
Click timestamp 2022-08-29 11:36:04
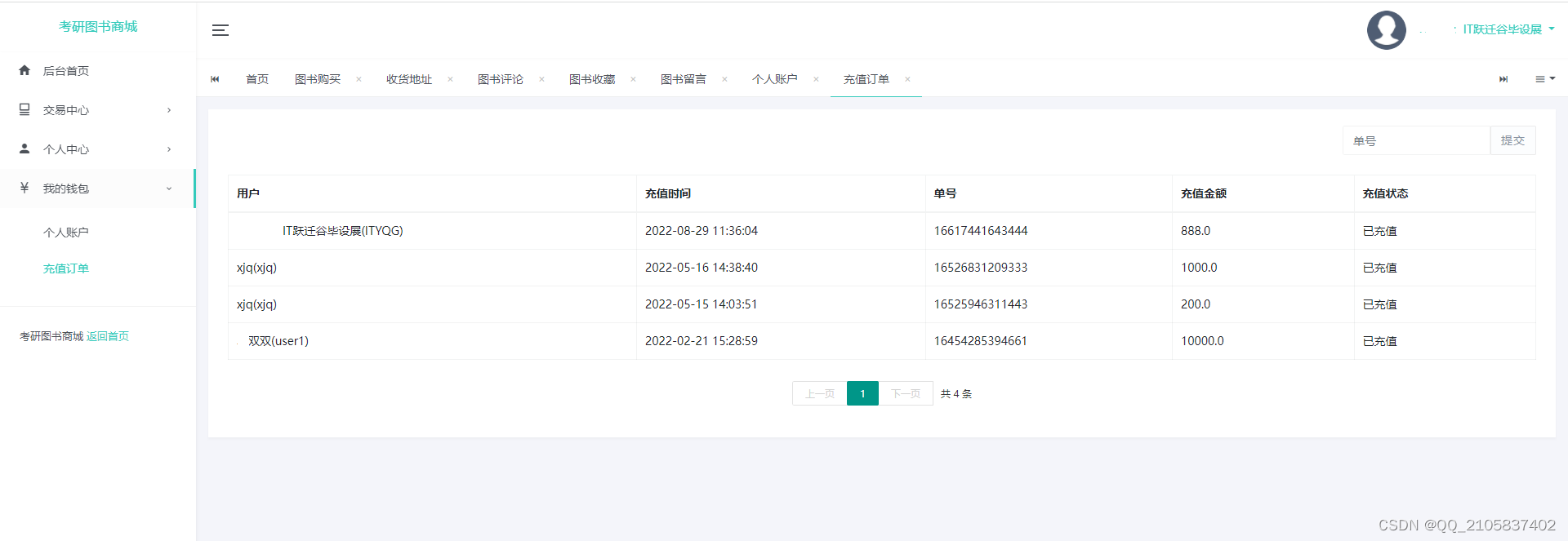702,231
